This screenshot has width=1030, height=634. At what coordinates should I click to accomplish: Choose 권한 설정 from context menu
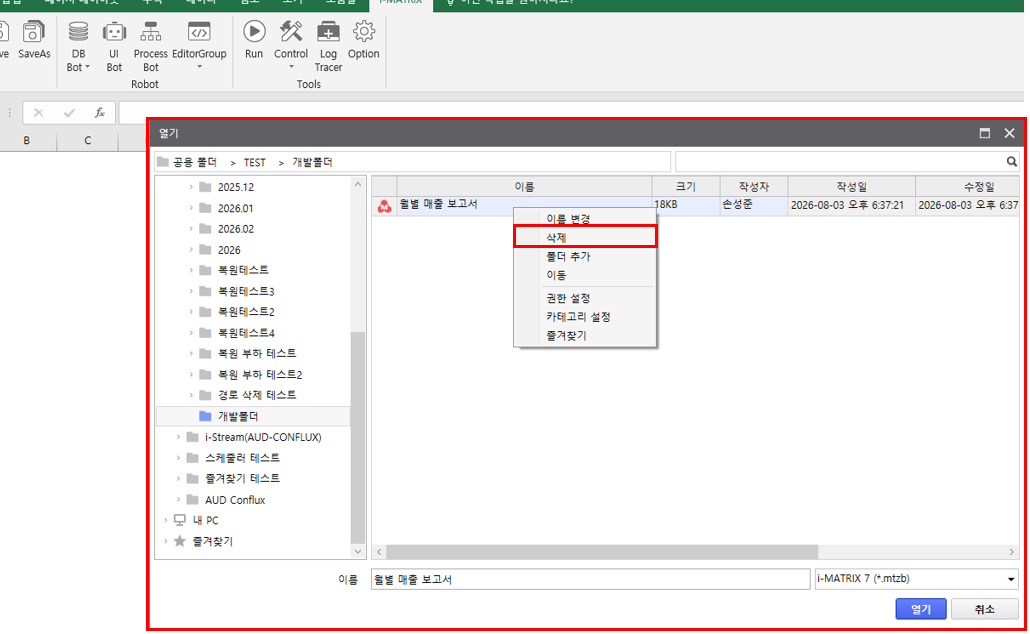coord(585,298)
